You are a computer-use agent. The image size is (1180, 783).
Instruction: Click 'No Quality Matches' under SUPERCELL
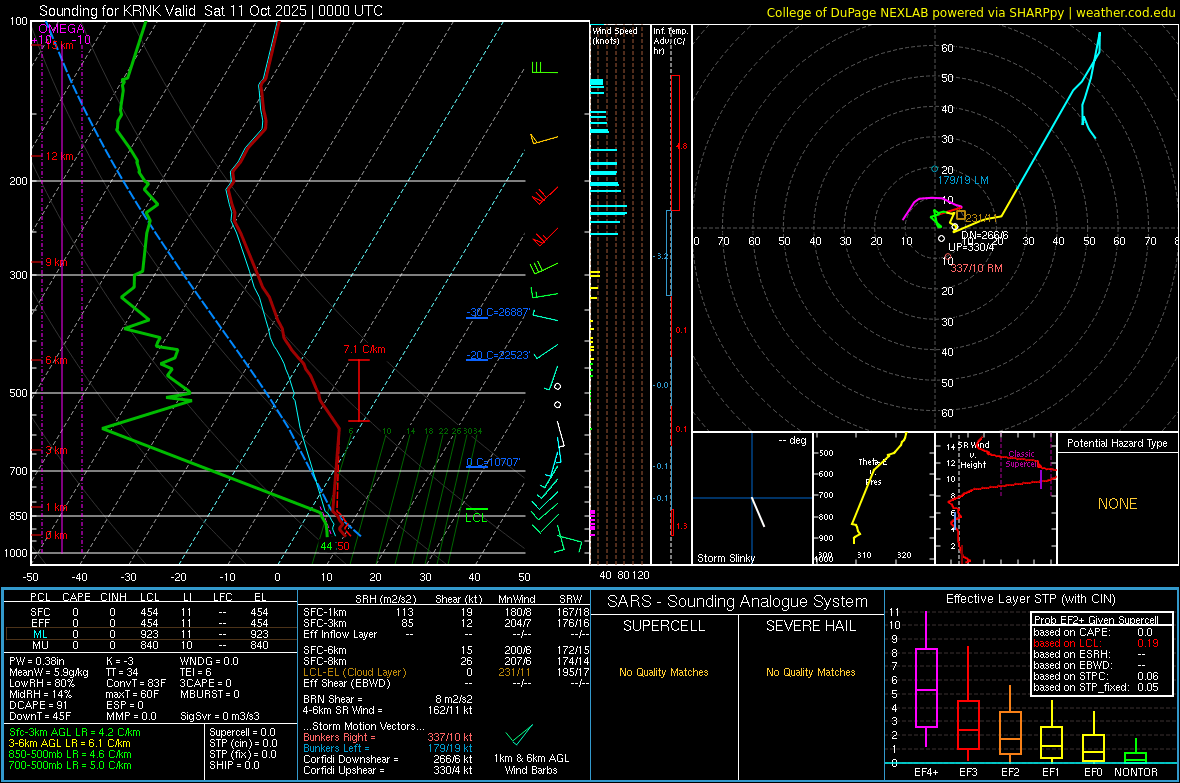pos(664,672)
